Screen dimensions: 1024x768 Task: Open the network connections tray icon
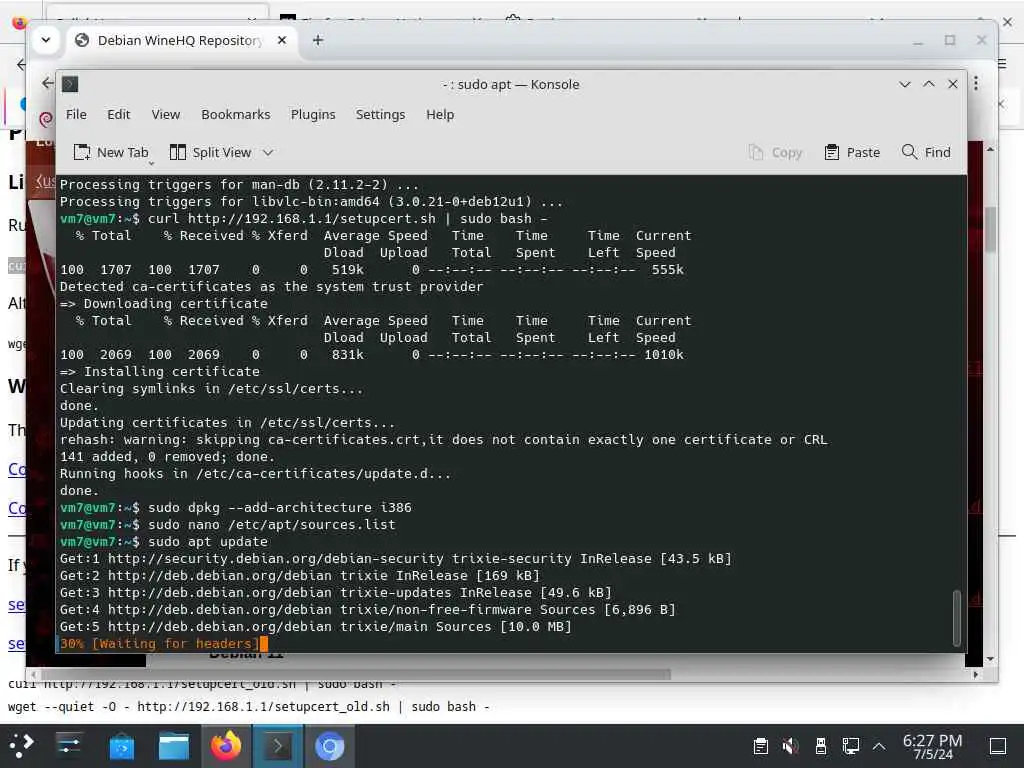click(850, 746)
